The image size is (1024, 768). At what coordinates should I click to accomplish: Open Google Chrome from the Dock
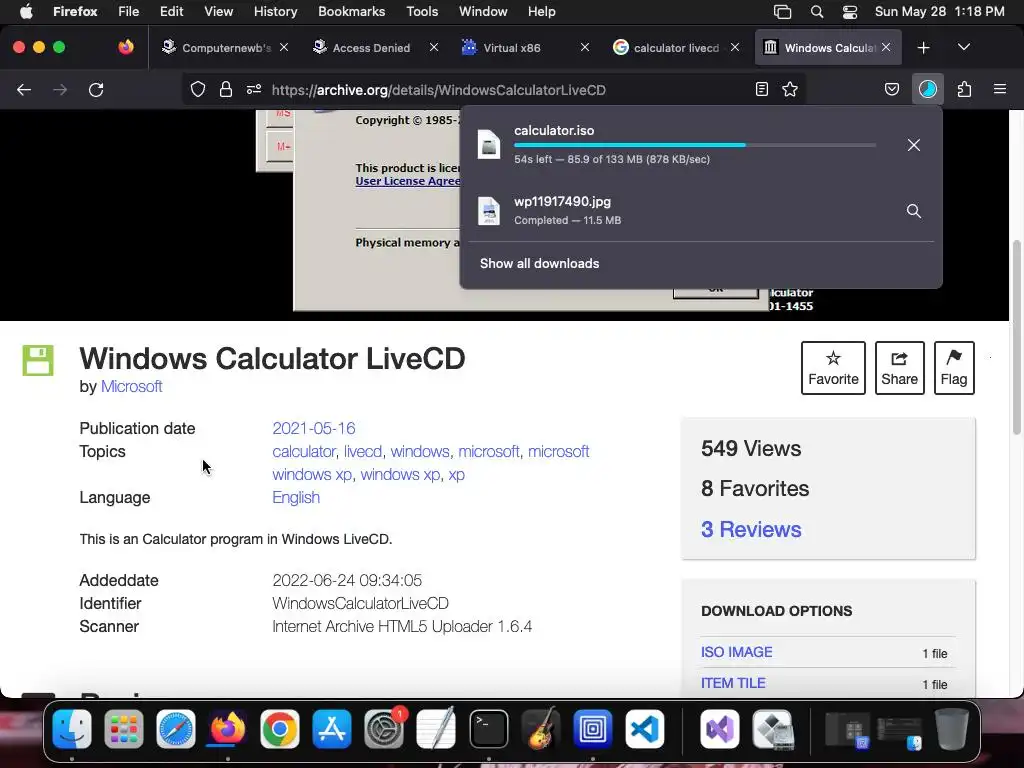tap(280, 729)
